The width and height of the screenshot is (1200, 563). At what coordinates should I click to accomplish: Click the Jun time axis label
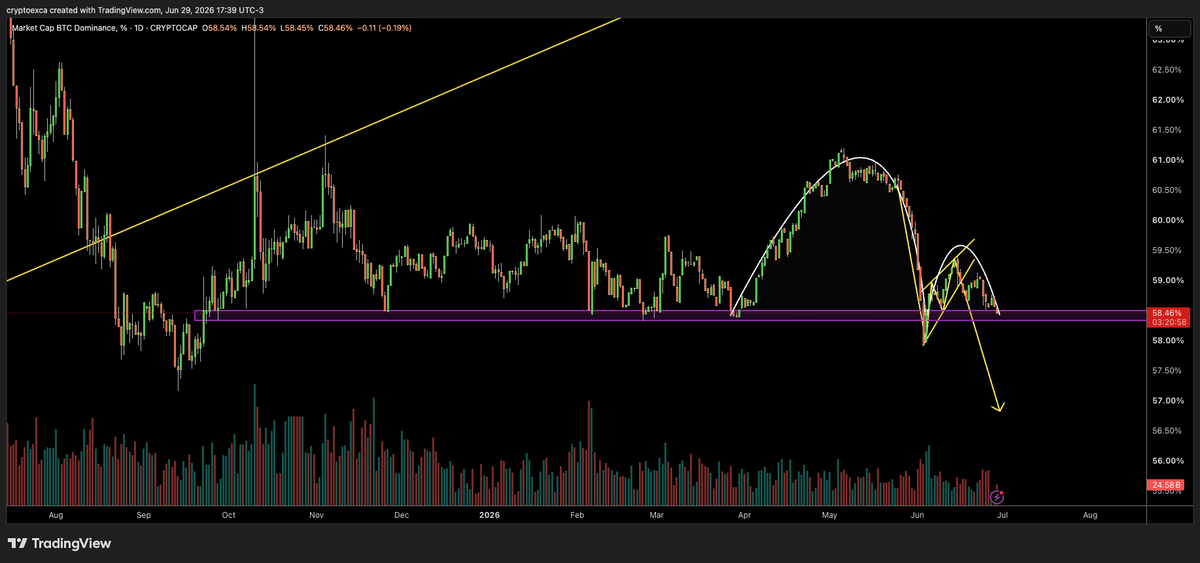(x=917, y=515)
